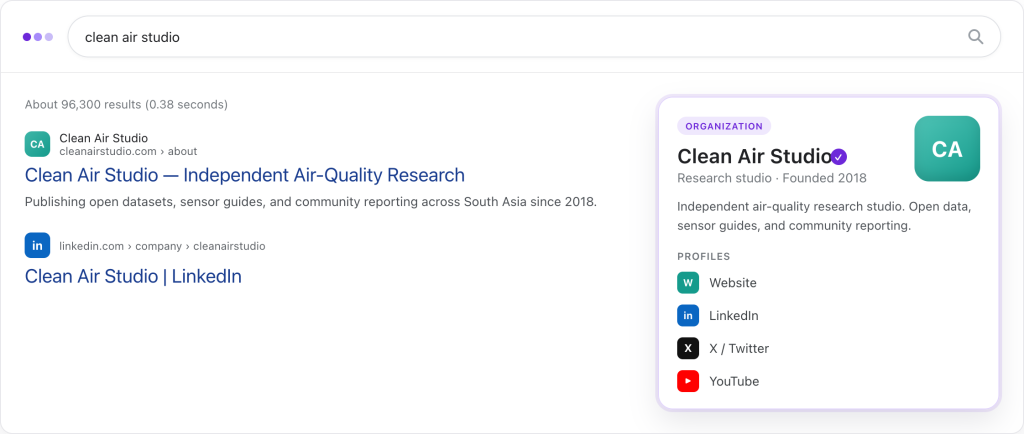Click the knowledge panel description text
Viewport: 1024px width, 434px height.
[825, 217]
